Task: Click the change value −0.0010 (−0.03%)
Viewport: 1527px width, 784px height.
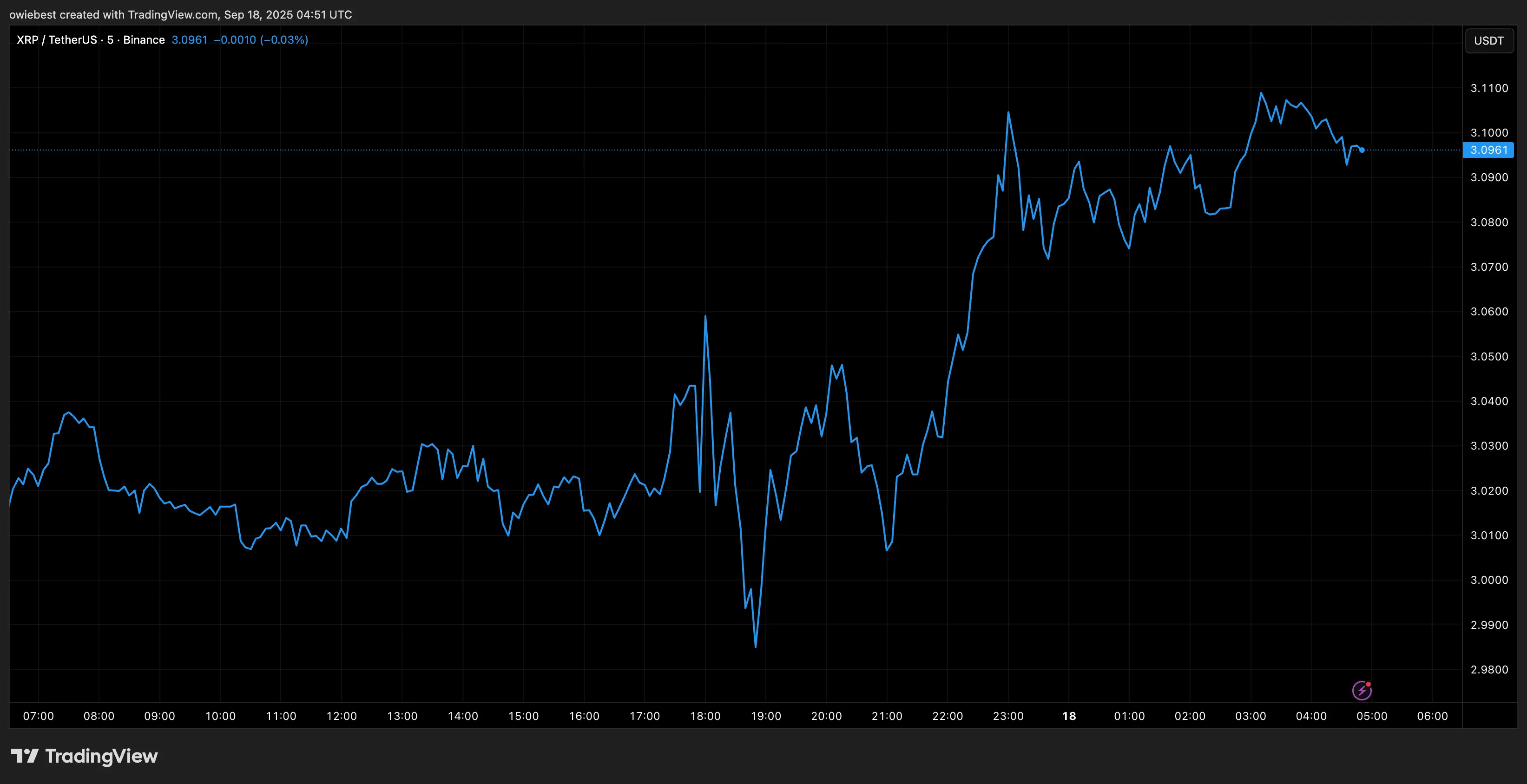Action: [261, 39]
